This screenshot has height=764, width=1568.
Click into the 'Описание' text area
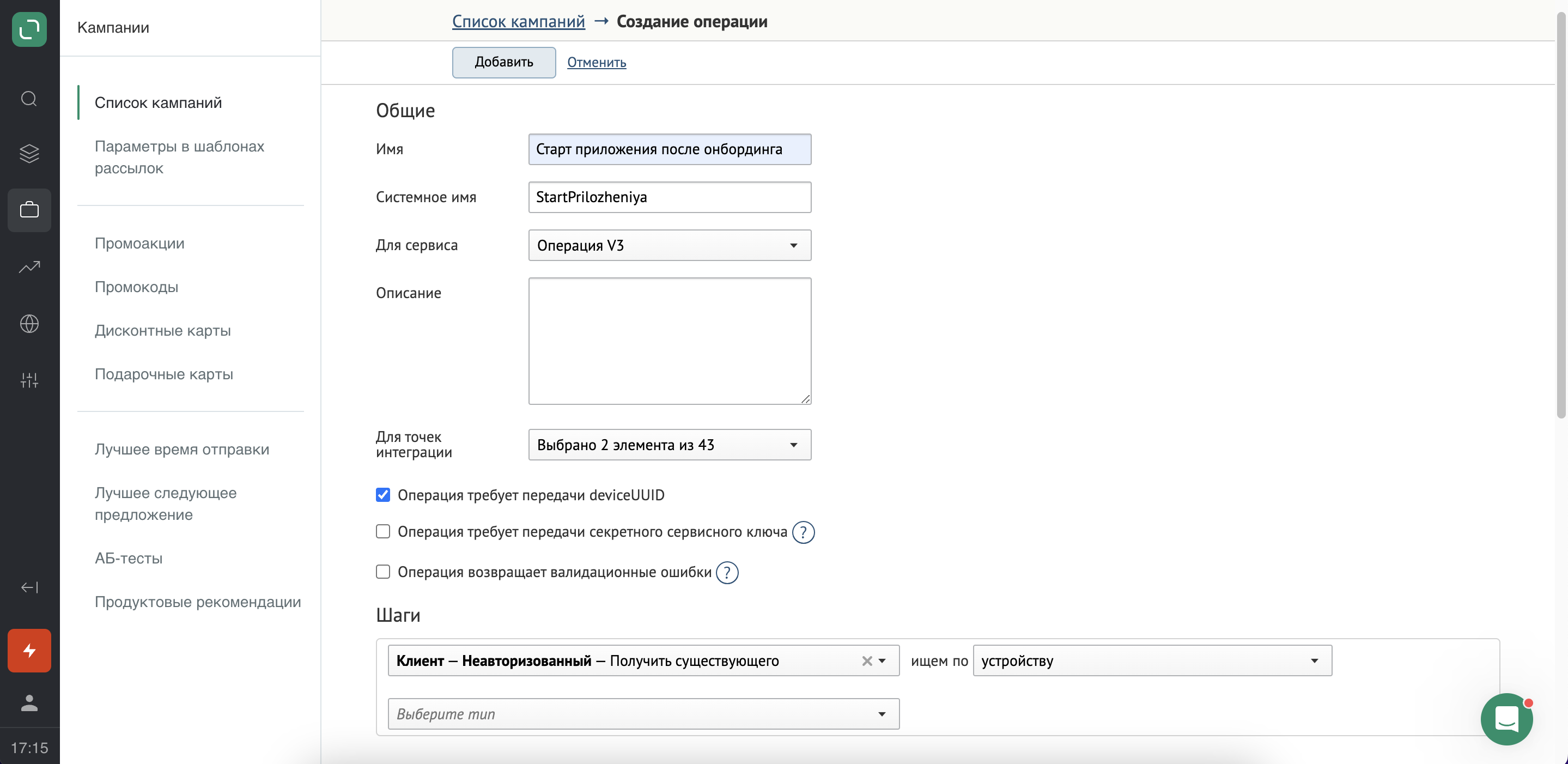tap(670, 341)
